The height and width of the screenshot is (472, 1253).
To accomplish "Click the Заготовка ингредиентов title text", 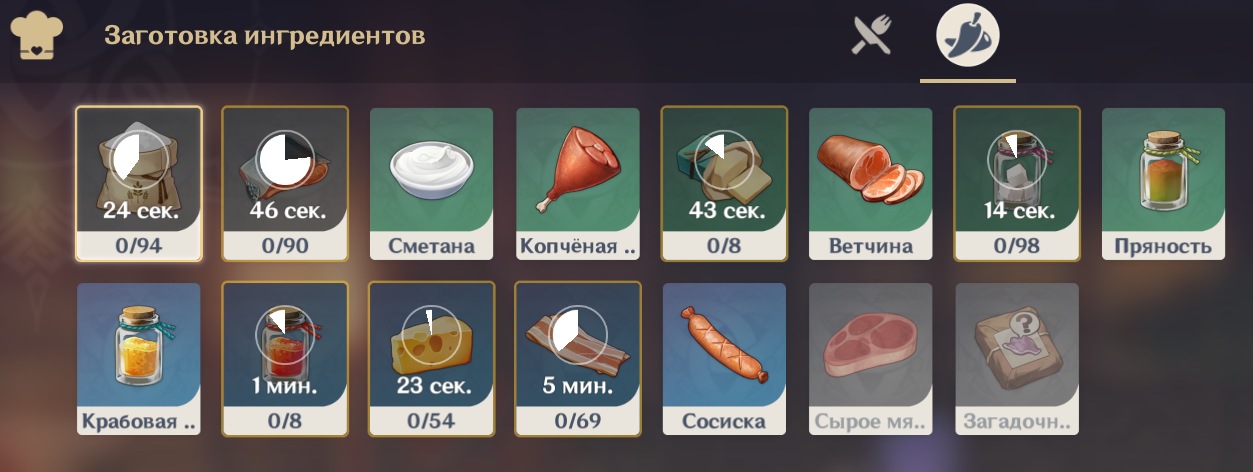I will click(265, 37).
